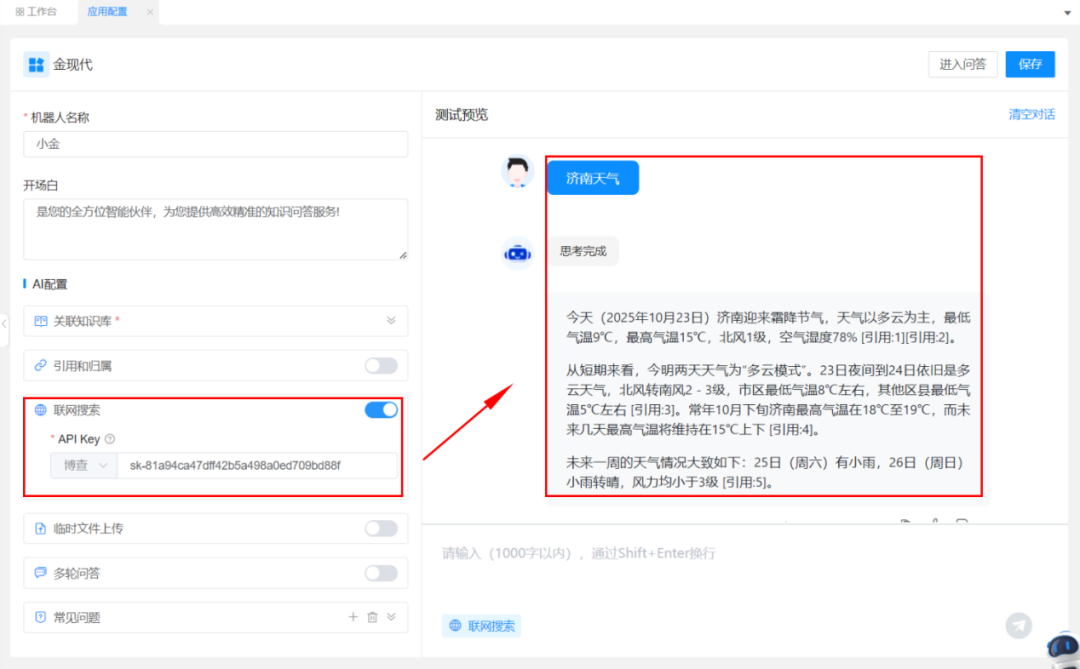Click the 保存 button
Screen dimensions: 1080x669
point(1030,64)
